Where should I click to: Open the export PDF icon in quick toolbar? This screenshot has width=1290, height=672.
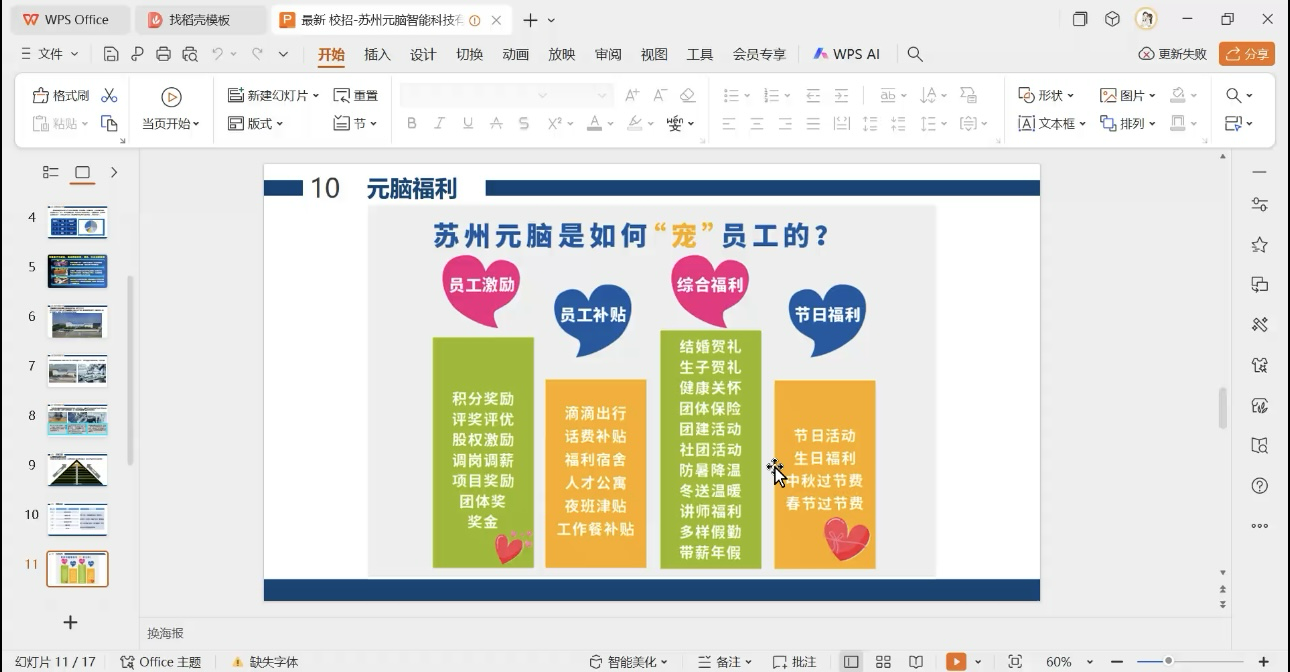[x=137, y=54]
